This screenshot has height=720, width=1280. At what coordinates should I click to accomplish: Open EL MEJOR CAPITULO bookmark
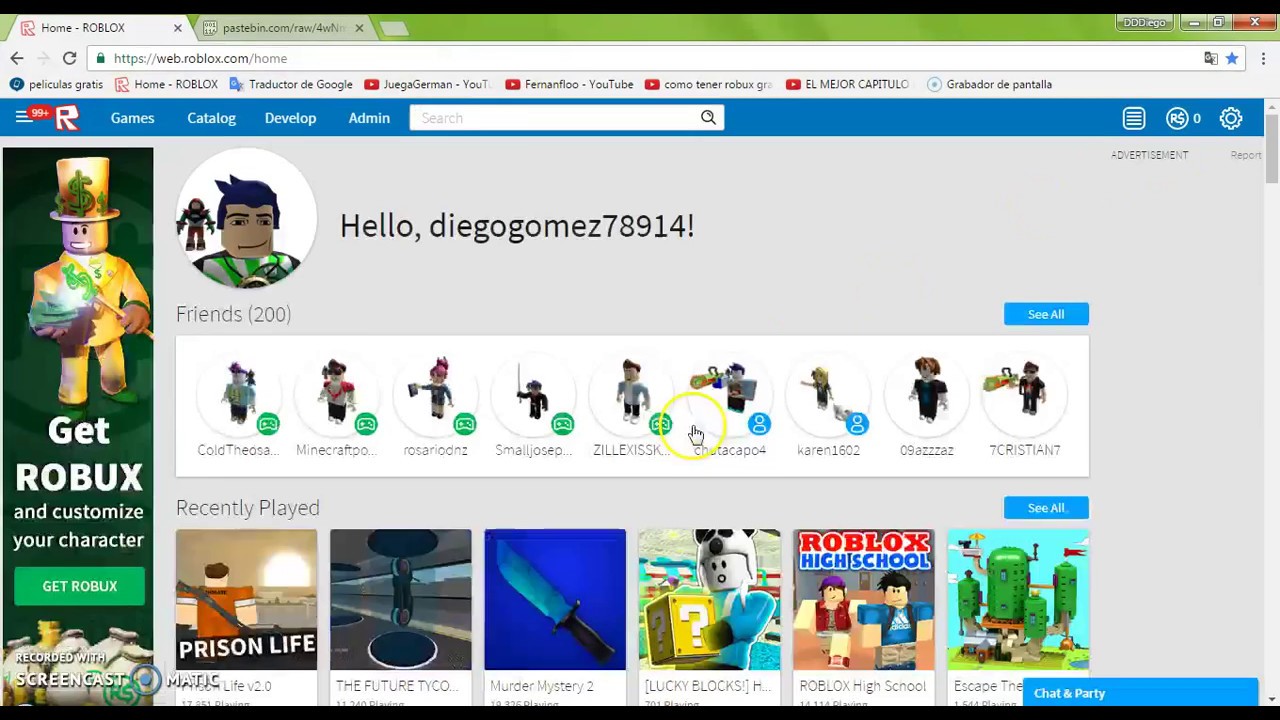click(848, 84)
